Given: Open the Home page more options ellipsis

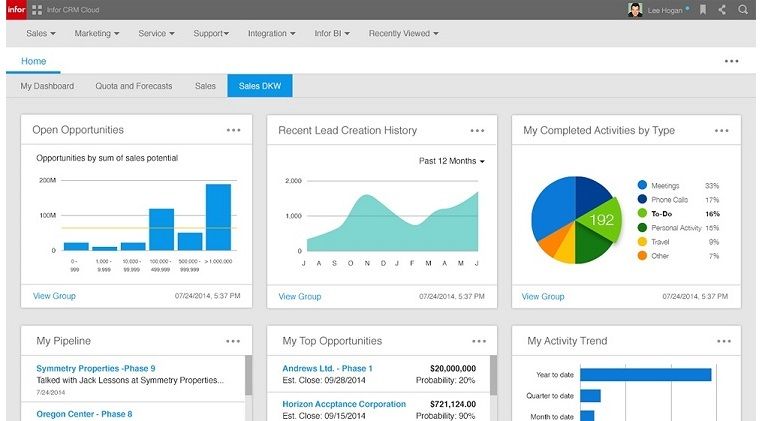Looking at the screenshot, I should point(731,61).
